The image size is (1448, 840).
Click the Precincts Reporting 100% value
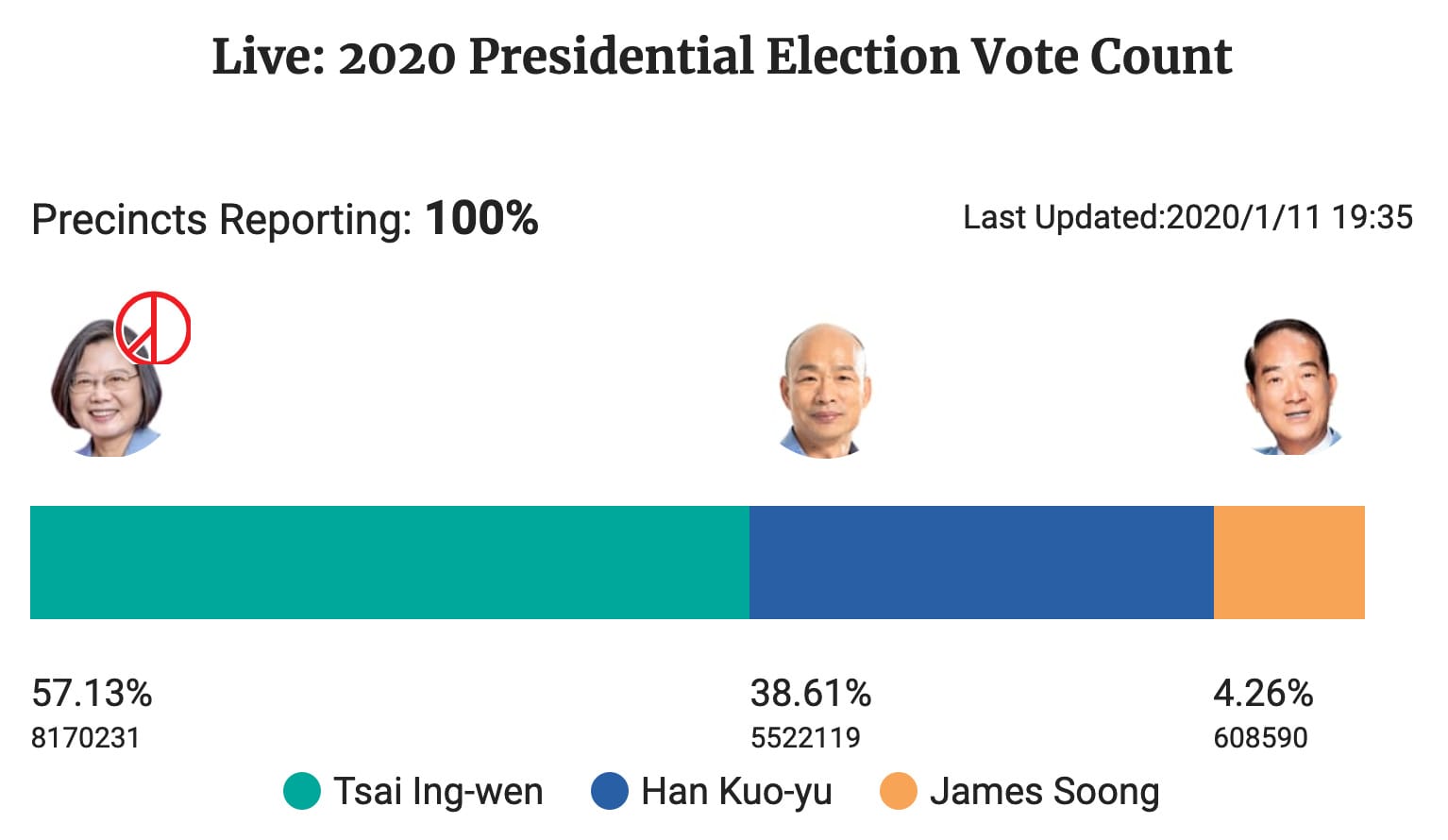point(481,218)
